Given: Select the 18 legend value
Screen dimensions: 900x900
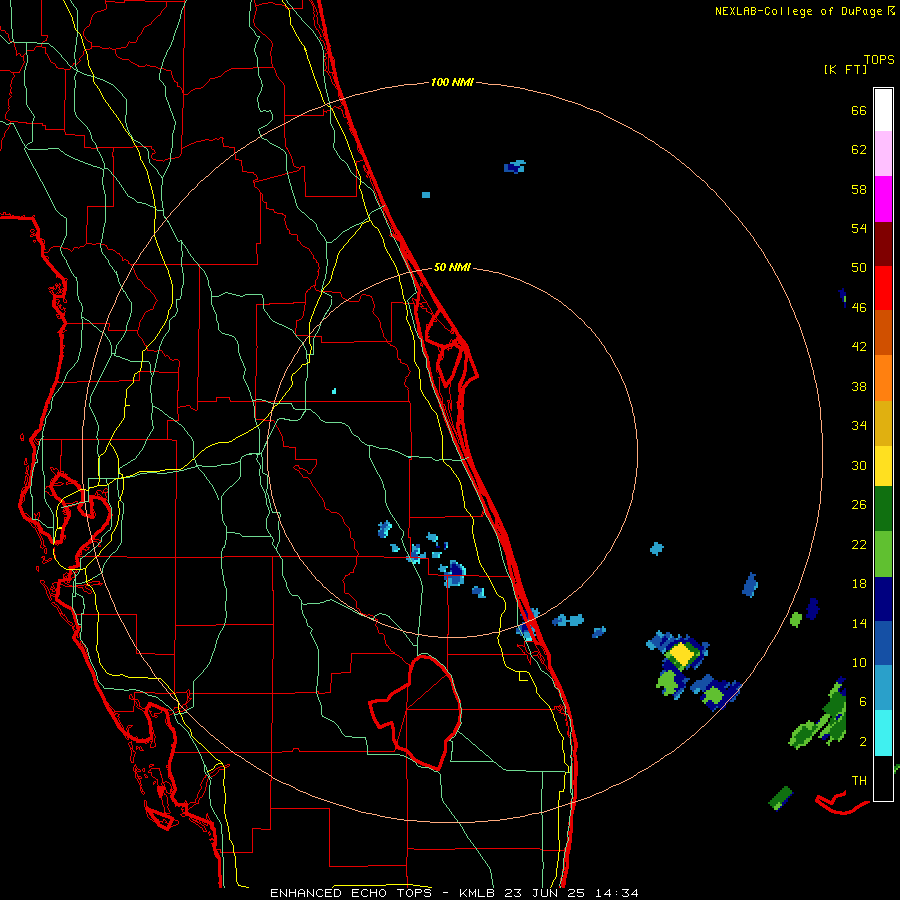Looking at the screenshot, I should point(859,584).
